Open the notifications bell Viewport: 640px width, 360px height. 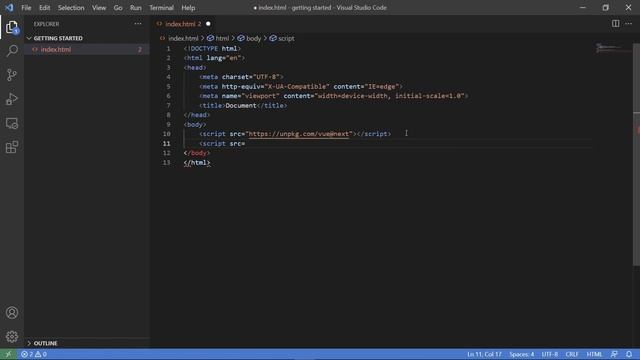(x=629, y=354)
